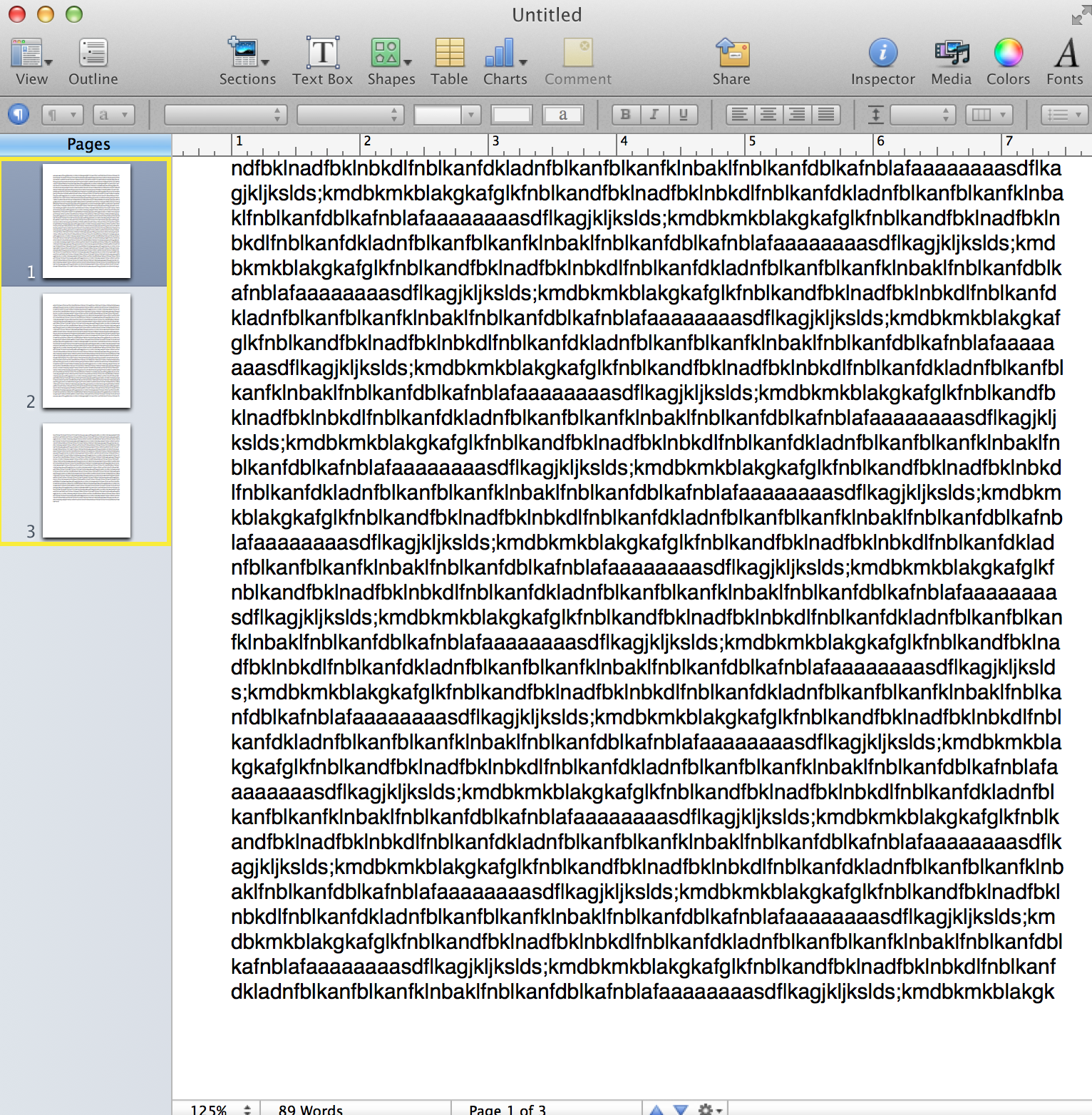Image resolution: width=1092 pixels, height=1115 pixels.
Task: Open the character style dropdown
Action: (114, 114)
